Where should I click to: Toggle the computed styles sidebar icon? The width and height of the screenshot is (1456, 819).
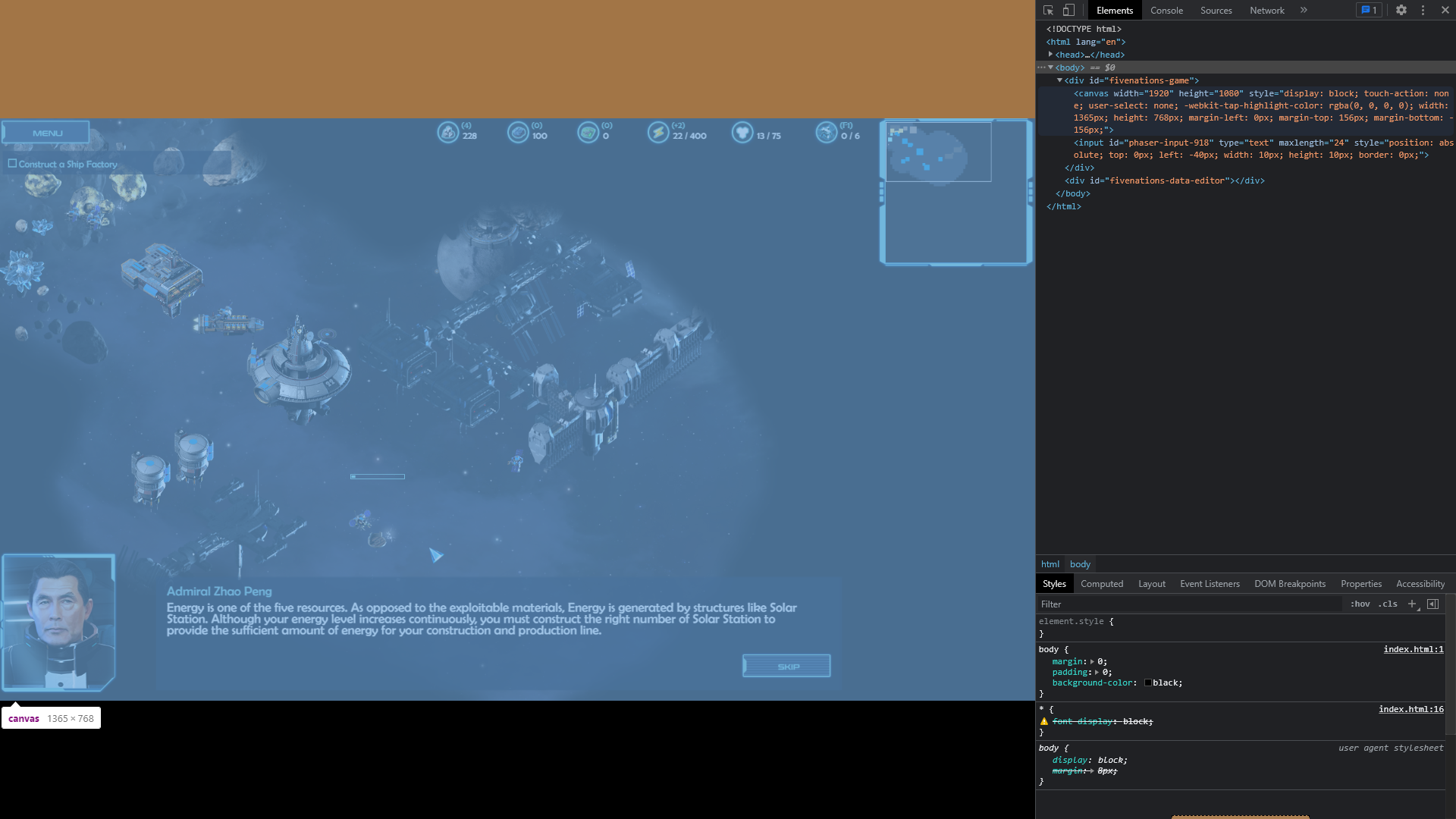coord(1432,604)
